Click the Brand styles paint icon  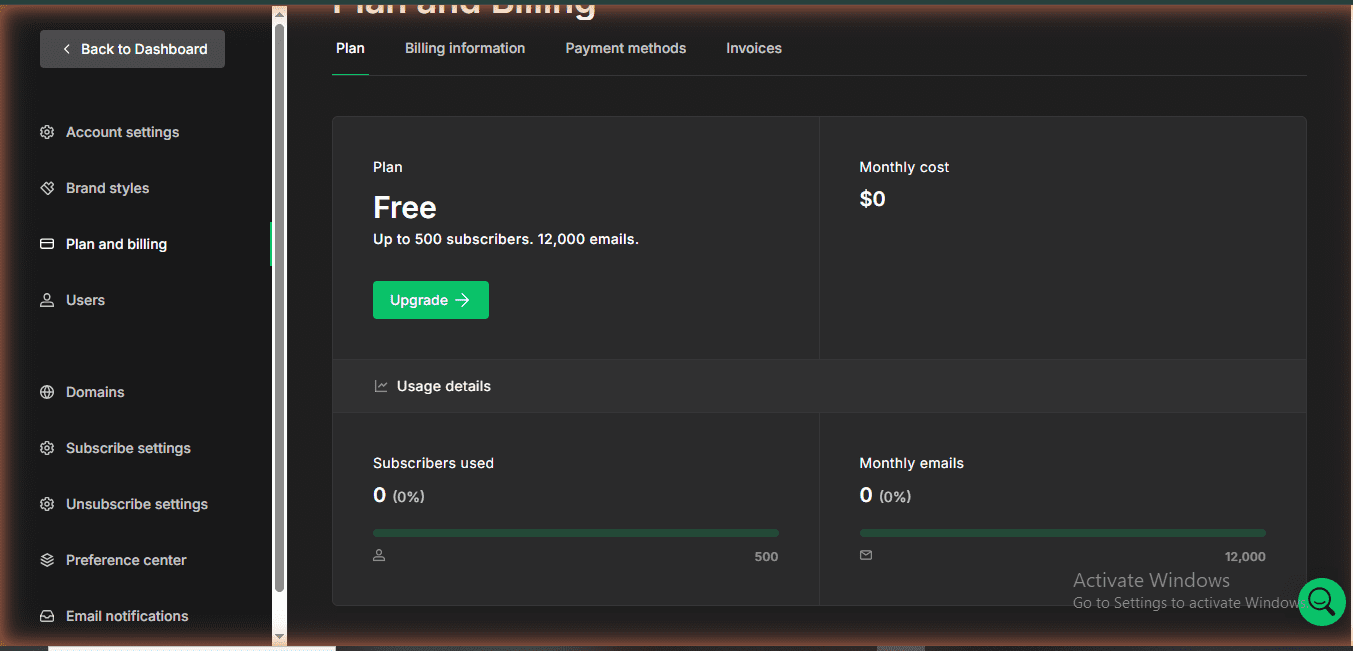click(47, 188)
